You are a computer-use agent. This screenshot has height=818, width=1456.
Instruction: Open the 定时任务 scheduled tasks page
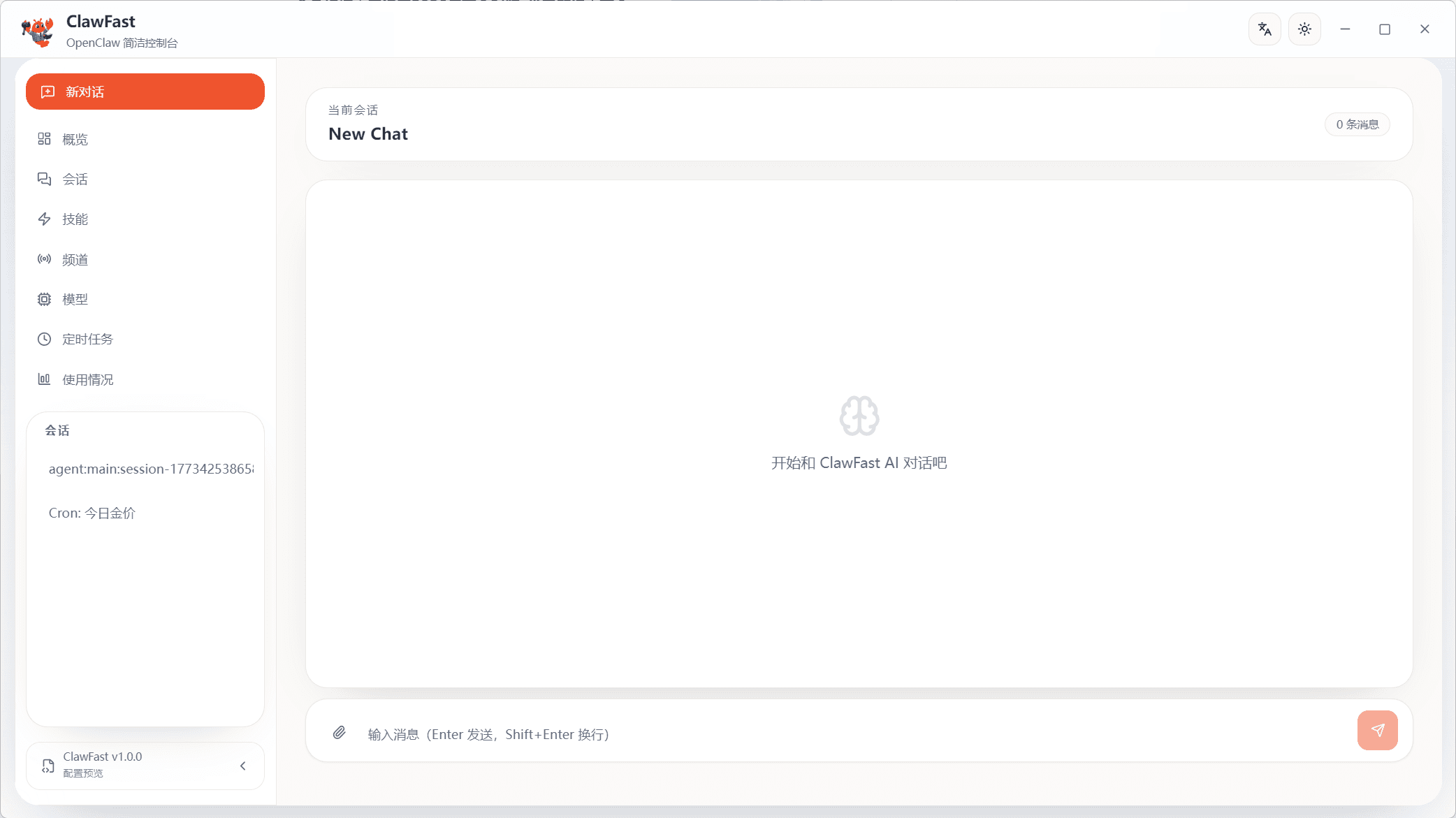[87, 339]
